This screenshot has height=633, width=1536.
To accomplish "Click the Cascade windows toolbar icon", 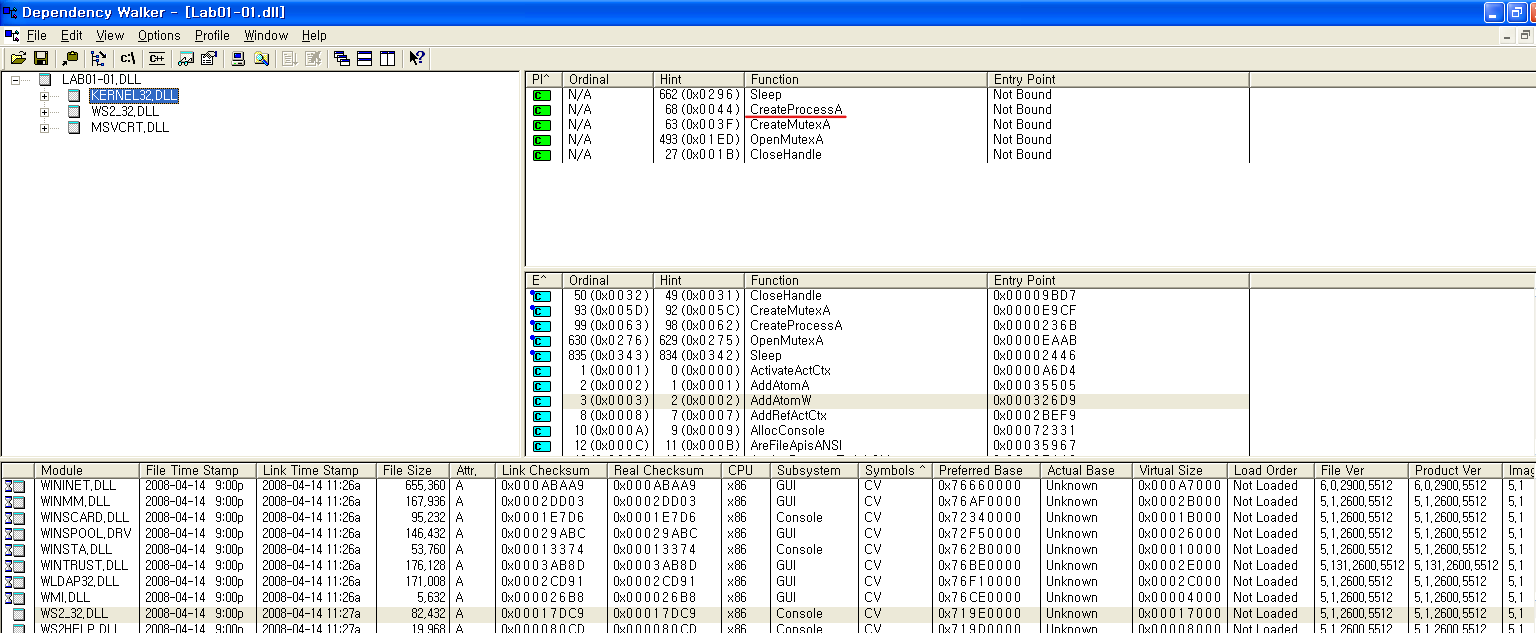I will point(341,58).
